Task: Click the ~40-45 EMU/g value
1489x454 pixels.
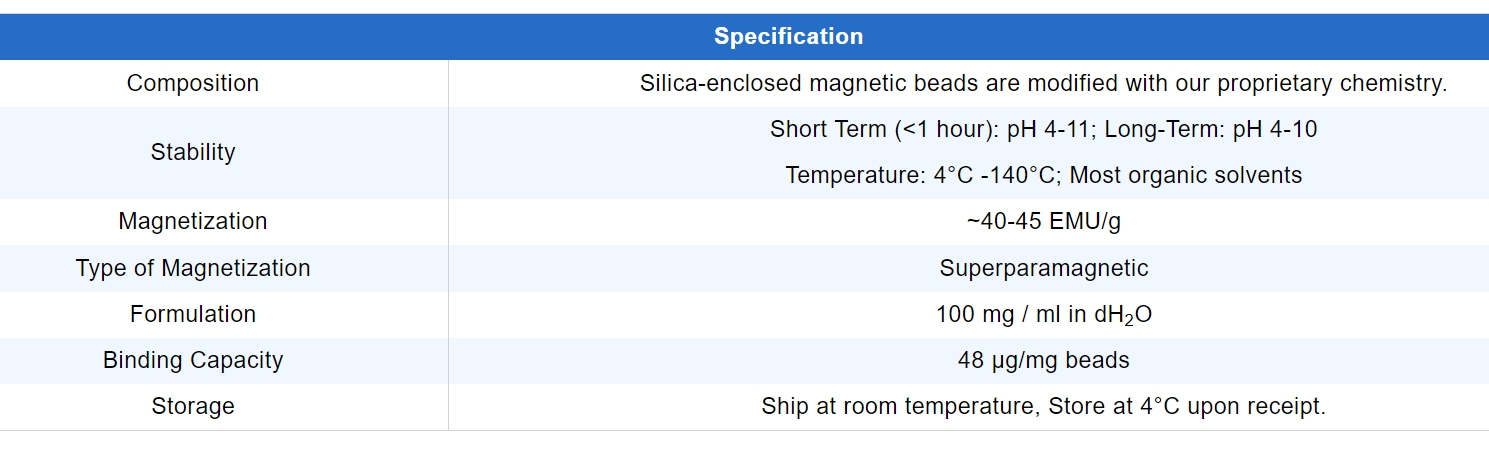Action: (1043, 221)
